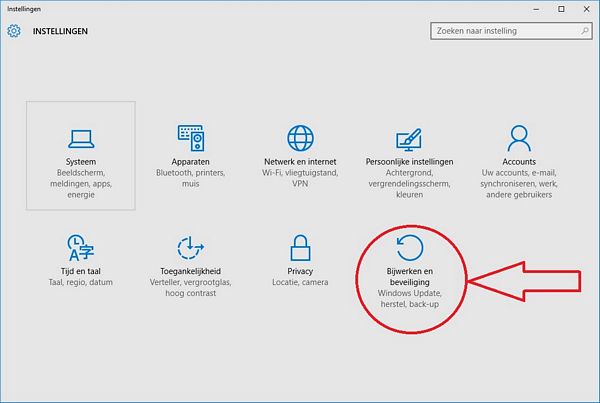Click 'Locatie, camera' description
This screenshot has height=403, width=600.
click(x=300, y=282)
